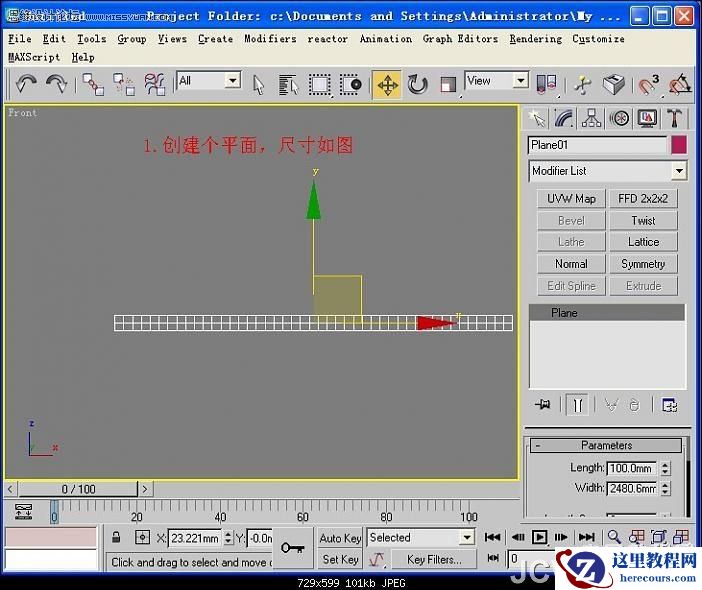Image resolution: width=702 pixels, height=590 pixels.
Task: Toggle the Selection Lock padlock
Action: pos(116,537)
